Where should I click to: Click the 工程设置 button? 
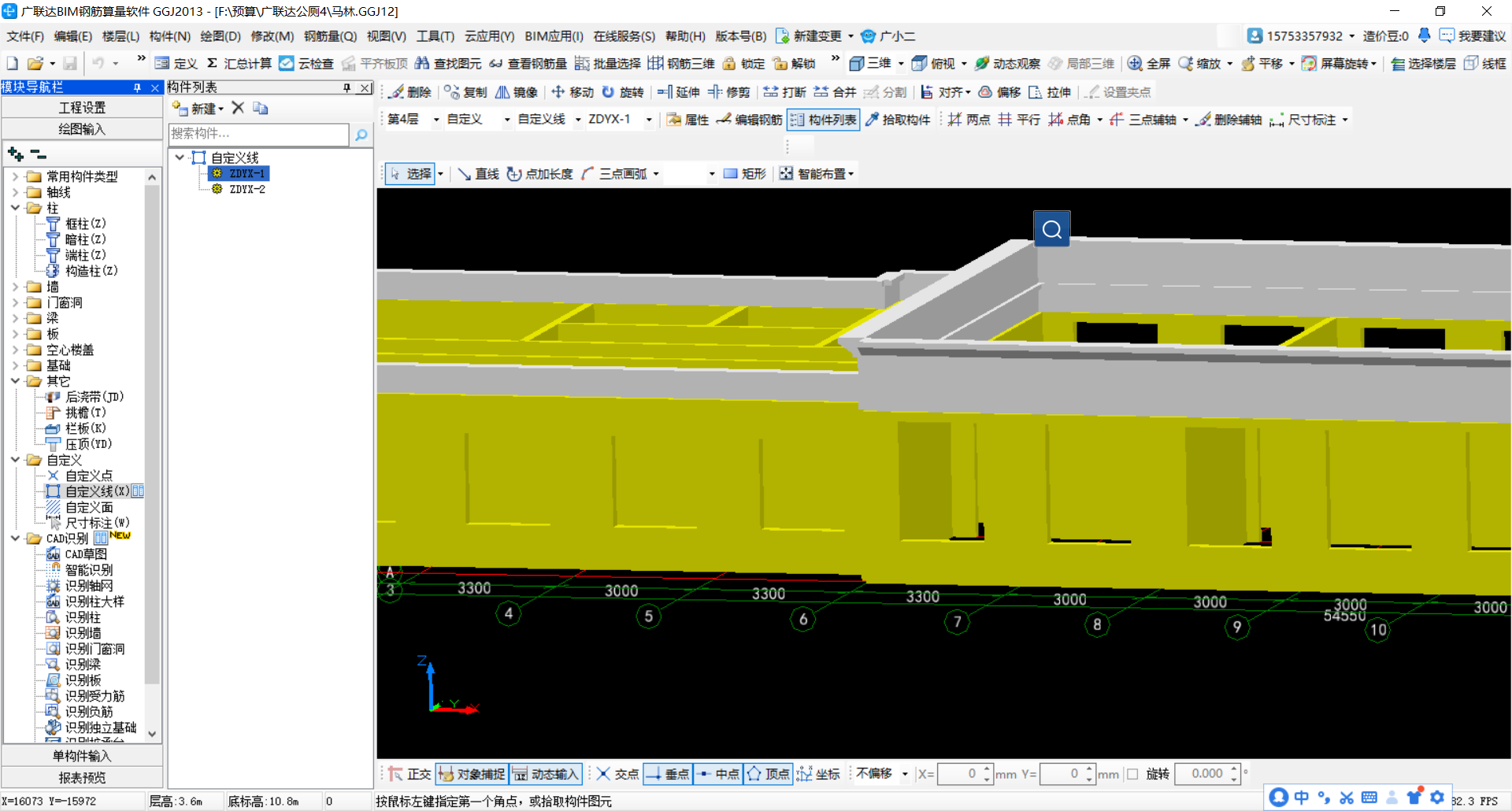click(82, 108)
